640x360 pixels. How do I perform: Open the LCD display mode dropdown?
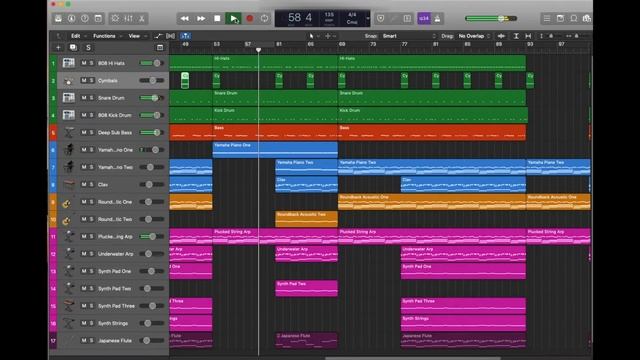point(368,18)
